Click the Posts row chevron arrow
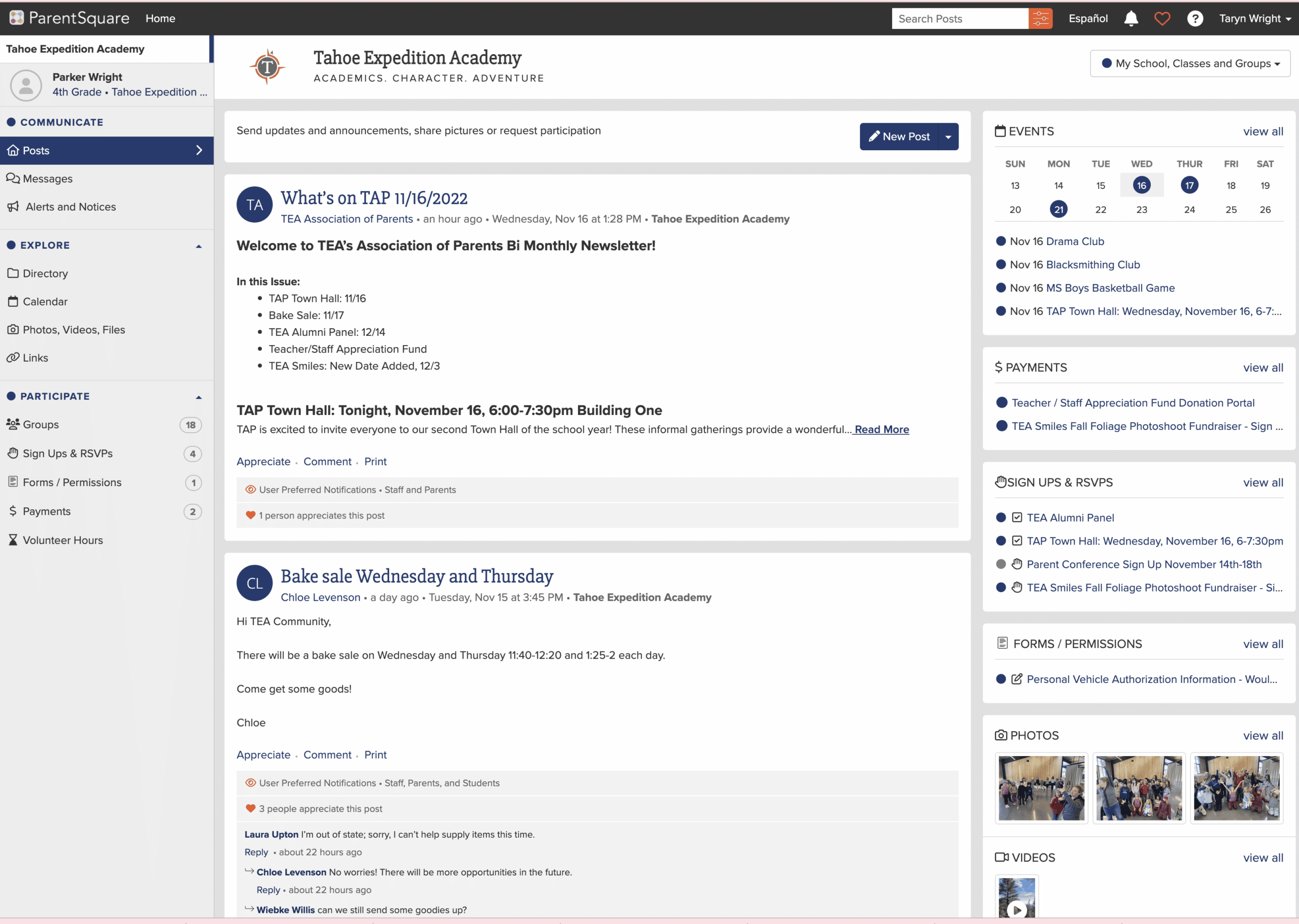The image size is (1299, 924). coord(199,150)
